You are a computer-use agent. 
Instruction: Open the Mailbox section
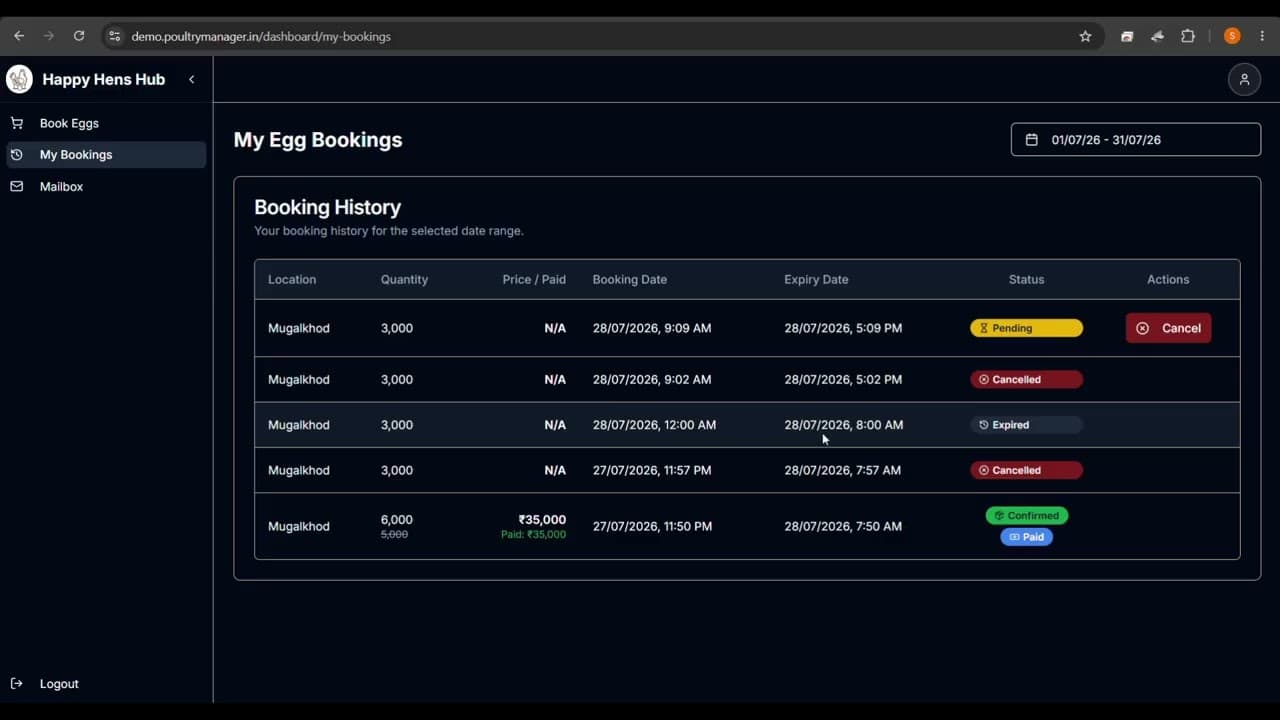pyautogui.click(x=106, y=186)
